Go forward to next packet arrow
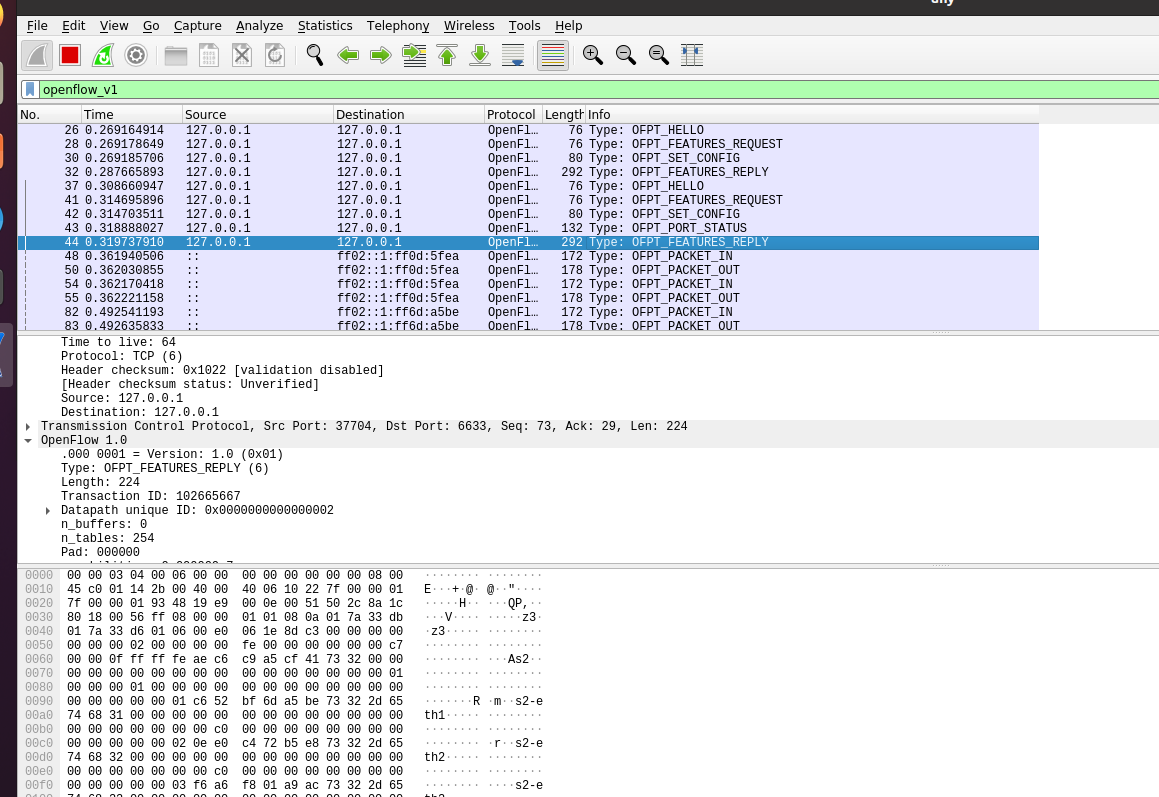The height and width of the screenshot is (797, 1159). (381, 55)
